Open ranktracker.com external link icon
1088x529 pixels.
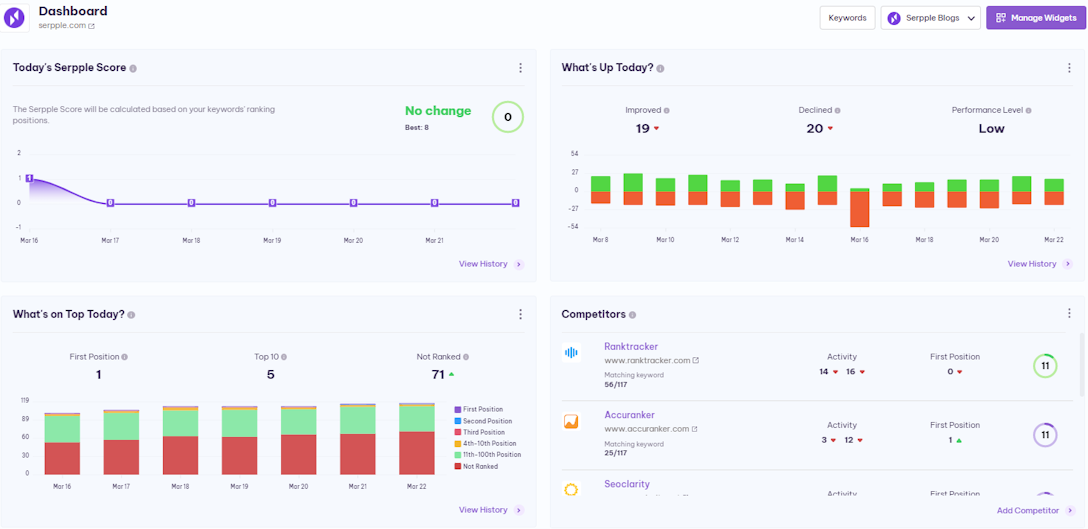696,360
